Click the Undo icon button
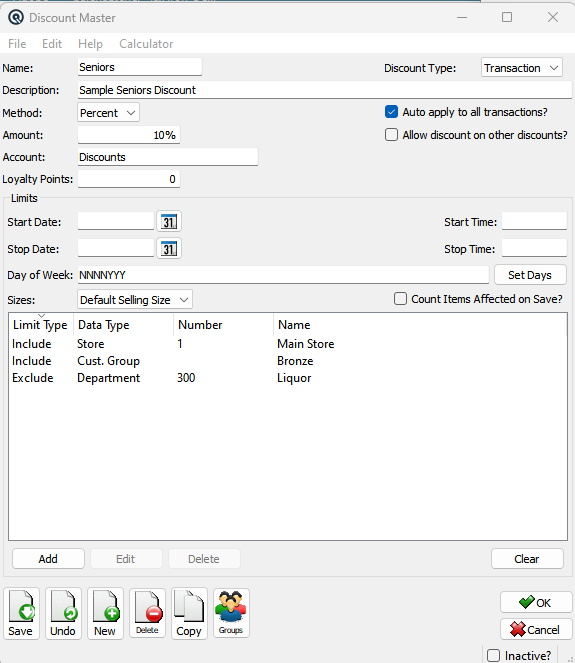The width and height of the screenshot is (575, 663). (63, 613)
